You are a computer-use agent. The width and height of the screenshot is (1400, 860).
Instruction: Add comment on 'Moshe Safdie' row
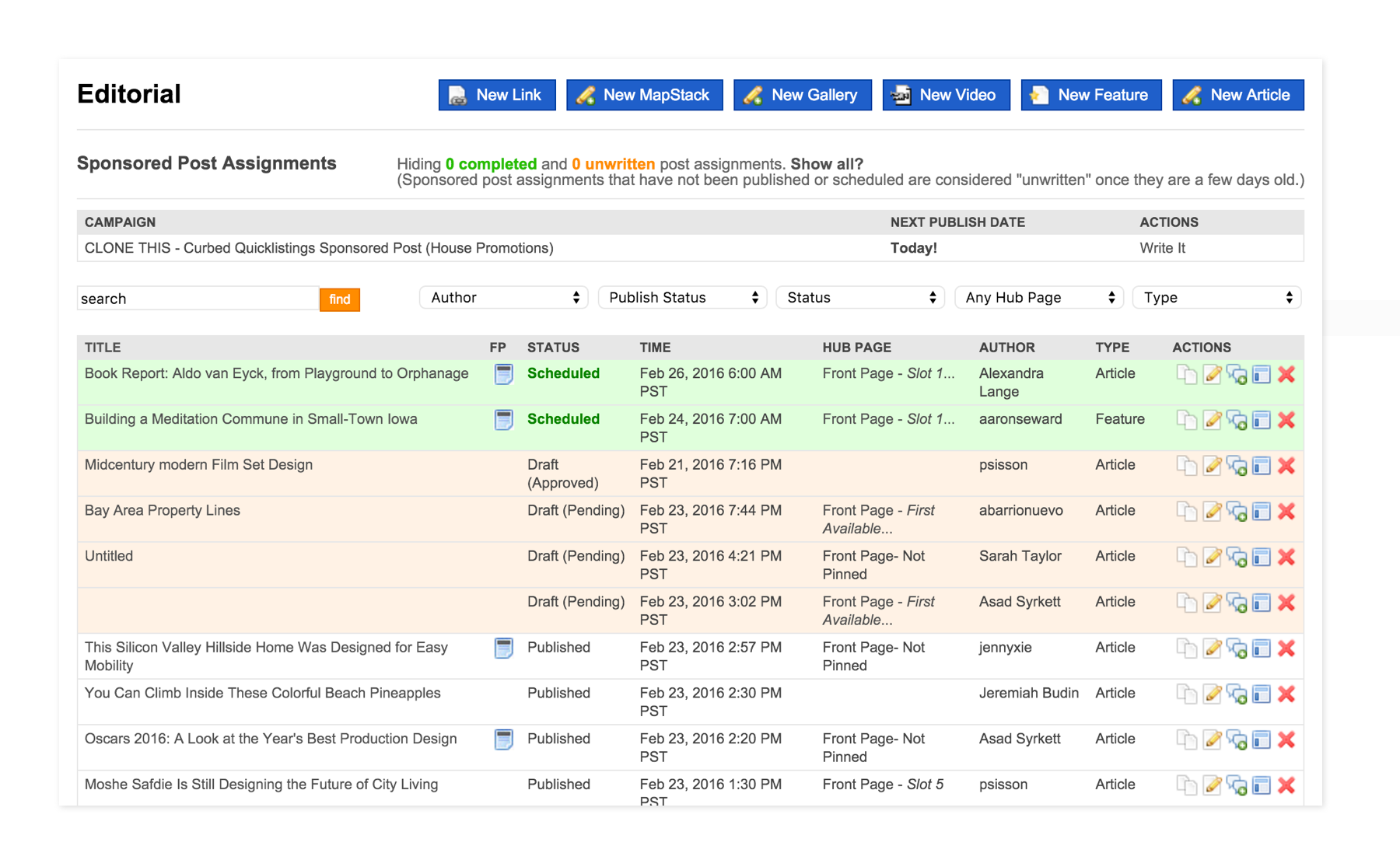pos(1237,785)
